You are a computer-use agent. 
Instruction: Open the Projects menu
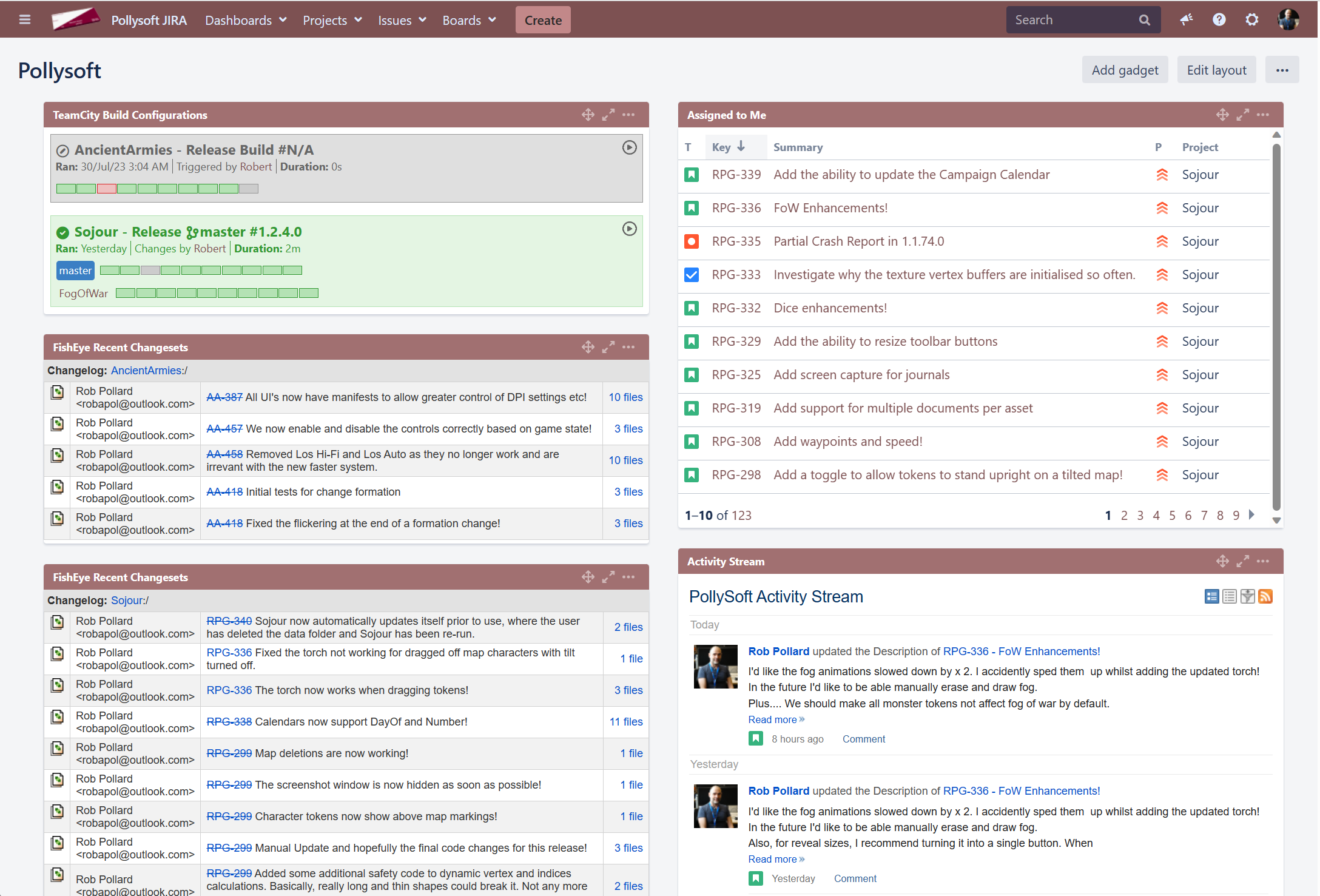click(332, 20)
